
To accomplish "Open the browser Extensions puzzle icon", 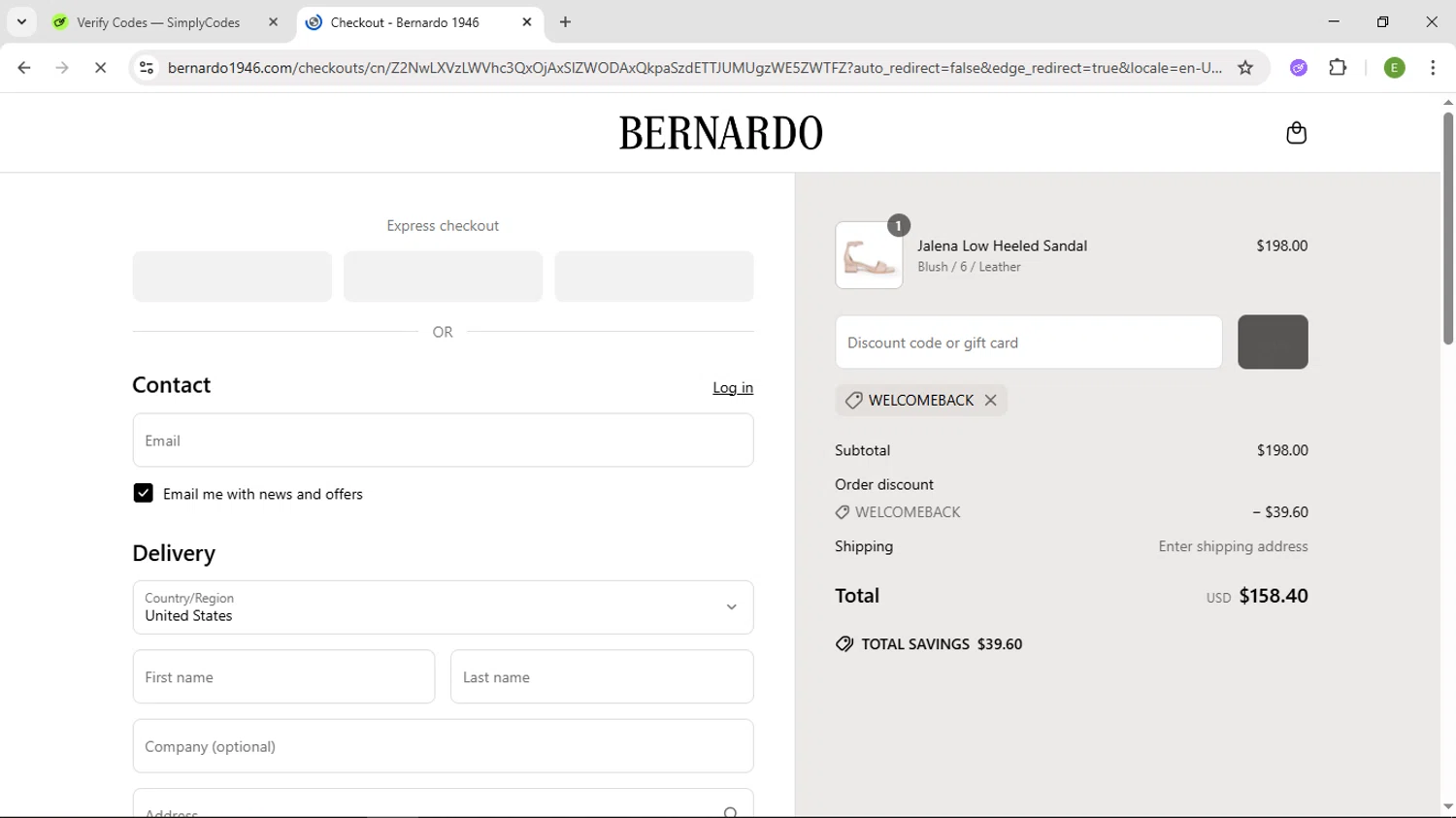I will (x=1338, y=67).
